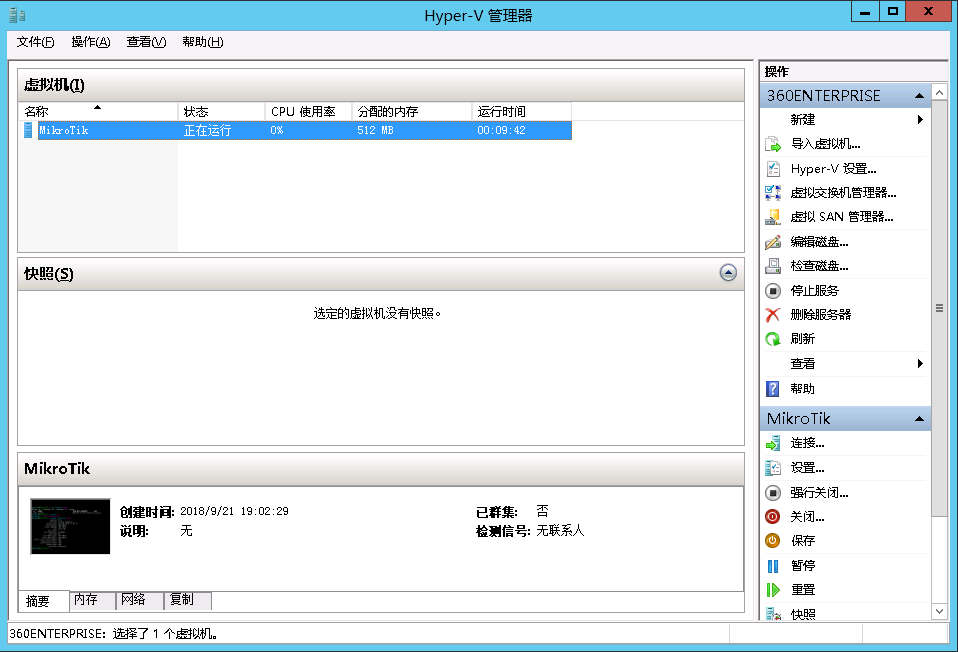Open the 查看(V) menu
Viewport: 958px width, 652px height.
coord(146,42)
